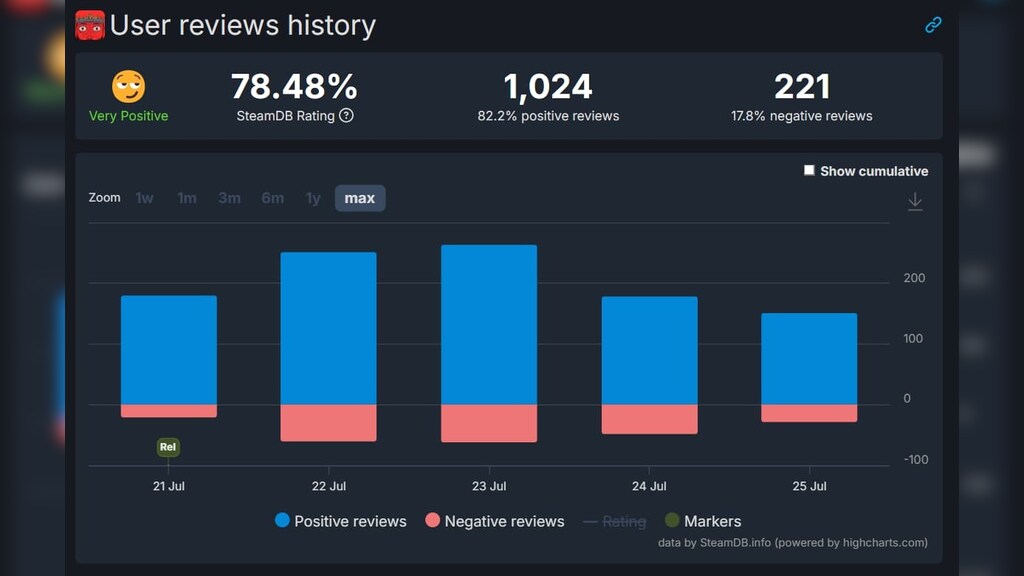This screenshot has height=576, width=1024.
Task: Select the 1m zoom range
Action: click(187, 198)
